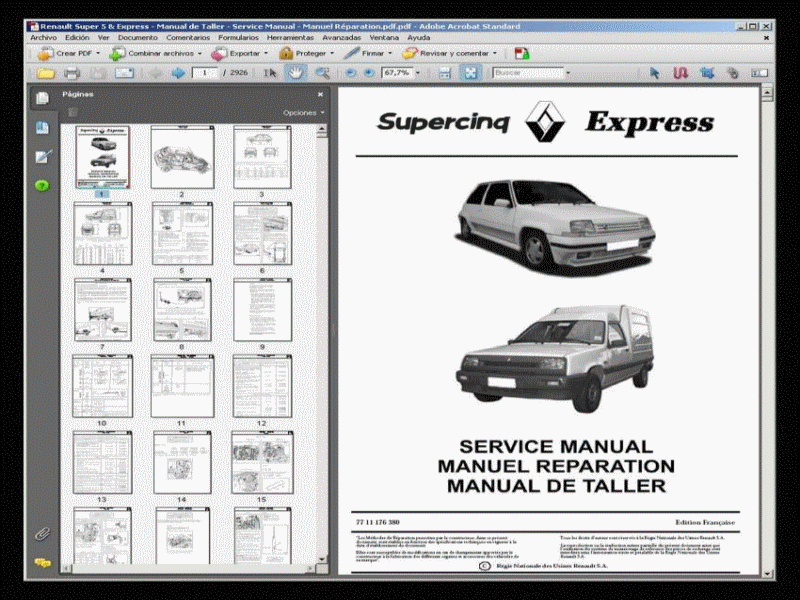
Task: Select page 10 thumbnail
Action: [x=102, y=386]
